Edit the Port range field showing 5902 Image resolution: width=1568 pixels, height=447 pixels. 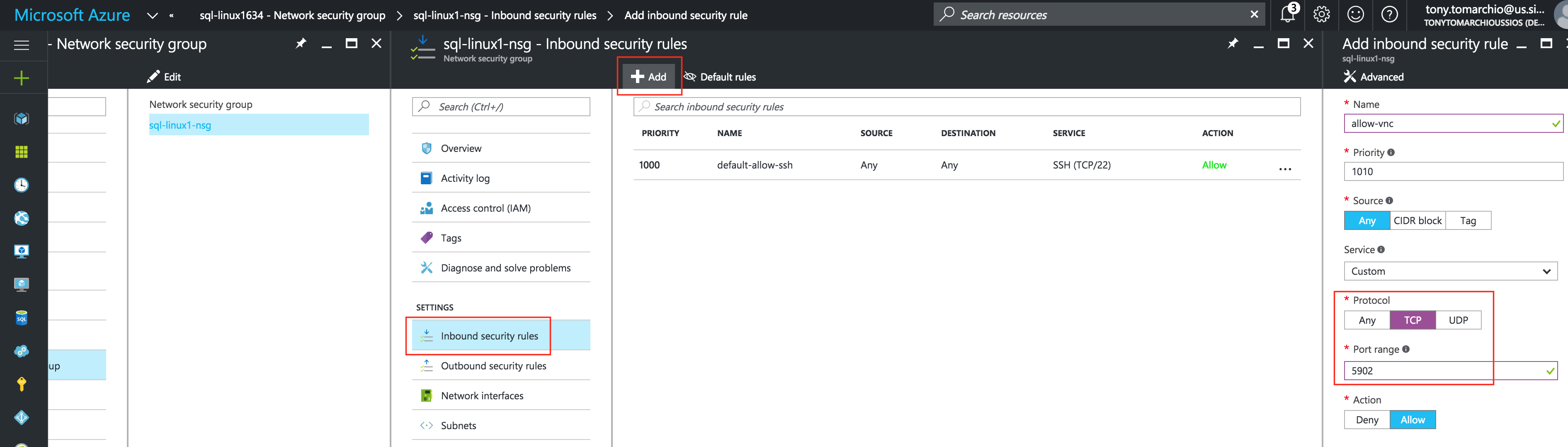1451,370
